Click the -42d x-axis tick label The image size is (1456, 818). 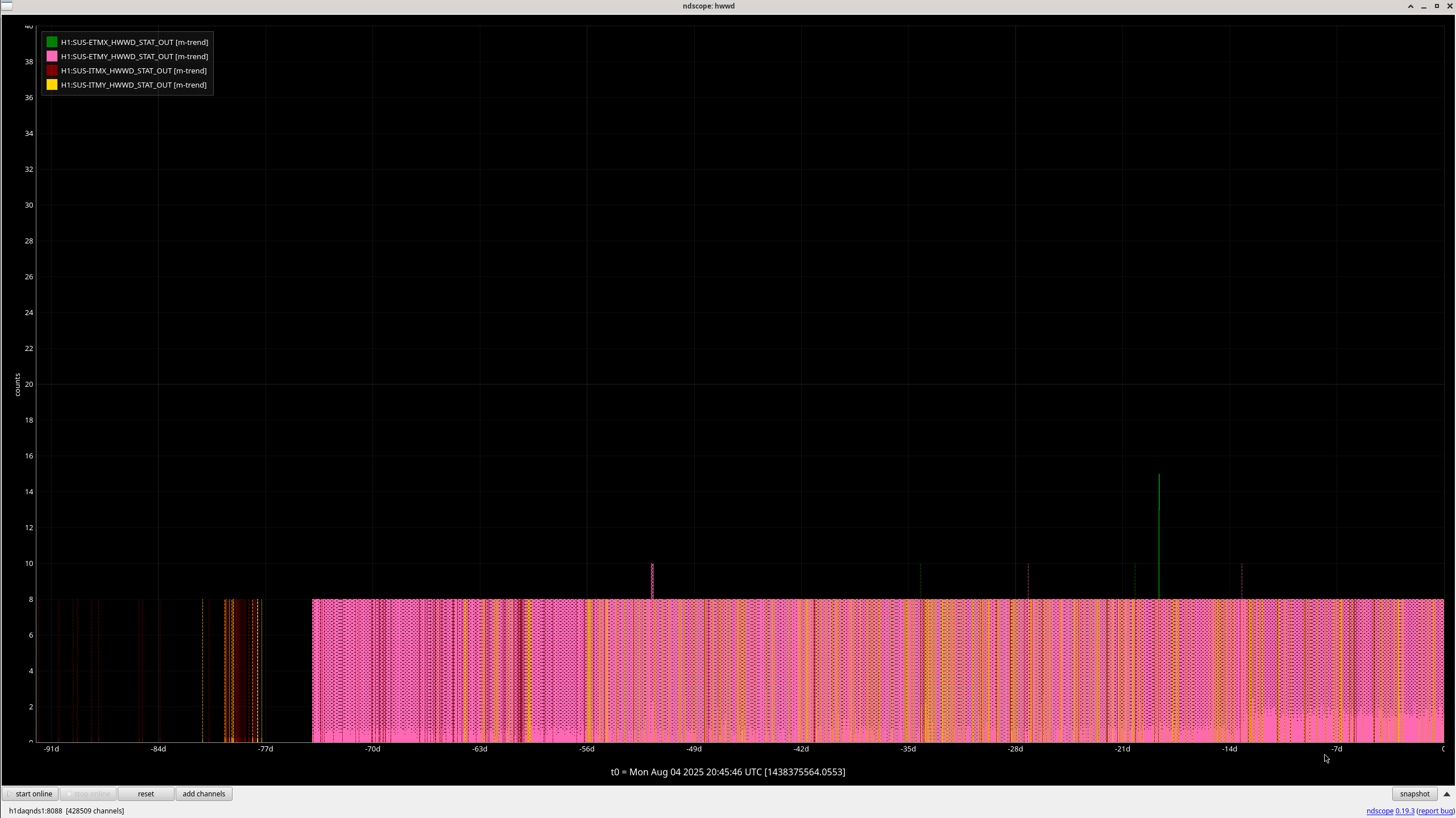click(x=801, y=749)
